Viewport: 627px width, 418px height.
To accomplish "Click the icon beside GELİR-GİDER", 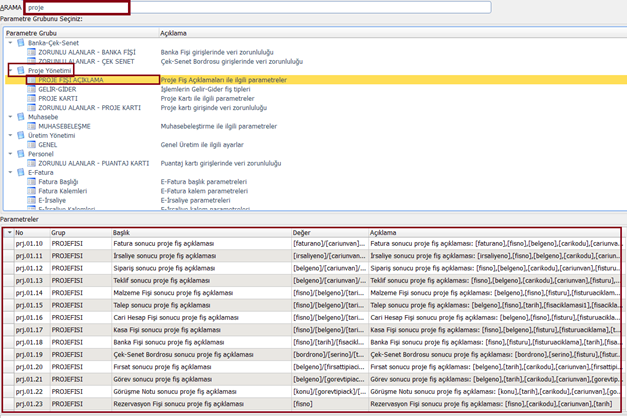I will pyautogui.click(x=32, y=89).
